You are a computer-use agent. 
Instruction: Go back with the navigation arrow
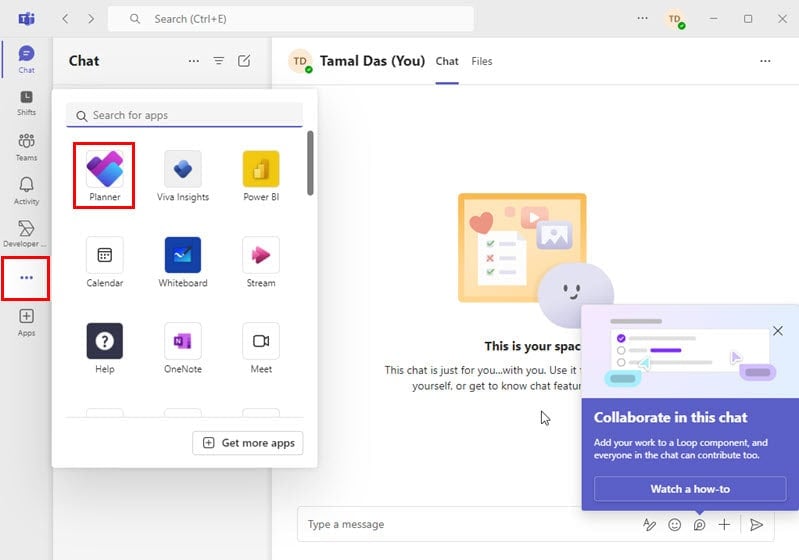pos(65,19)
